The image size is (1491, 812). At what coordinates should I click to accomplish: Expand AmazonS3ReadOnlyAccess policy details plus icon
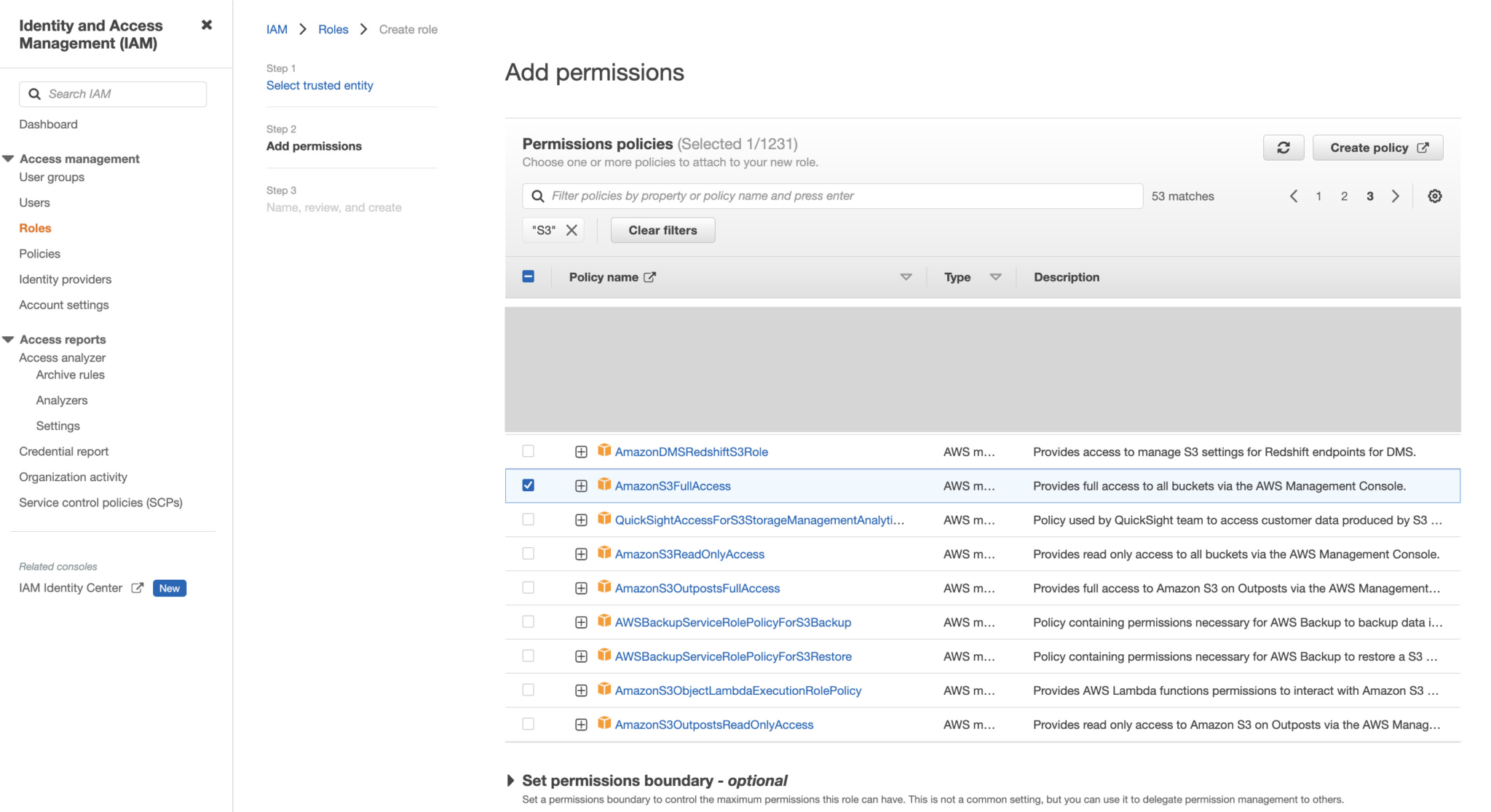click(581, 554)
